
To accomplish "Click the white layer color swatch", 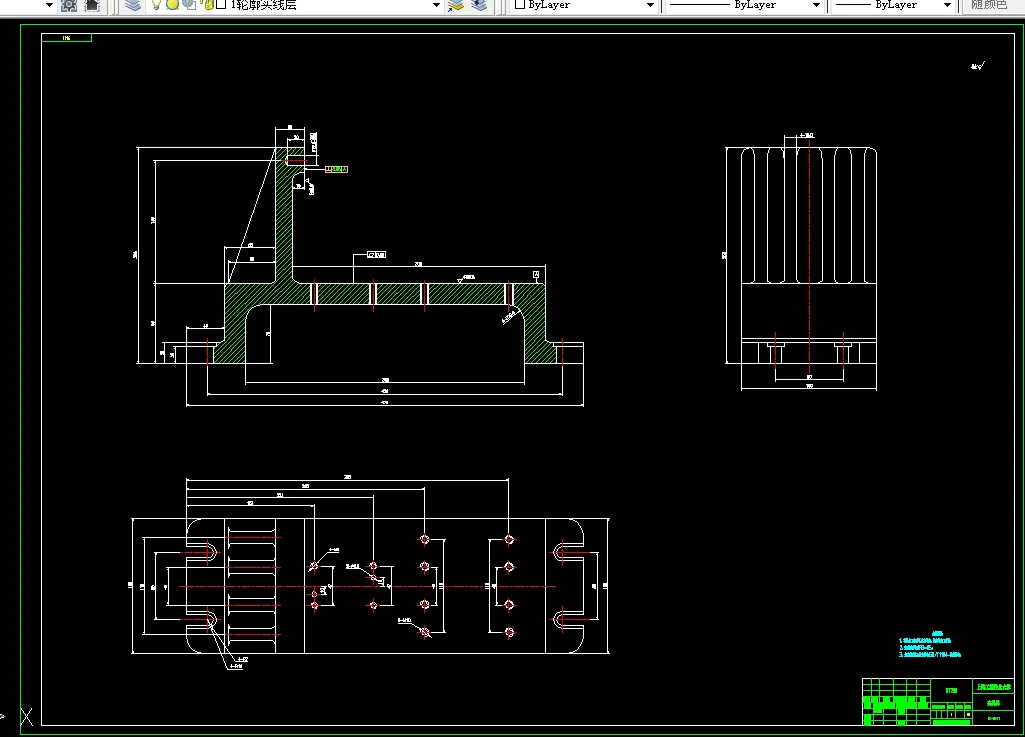I will tap(221, 5).
